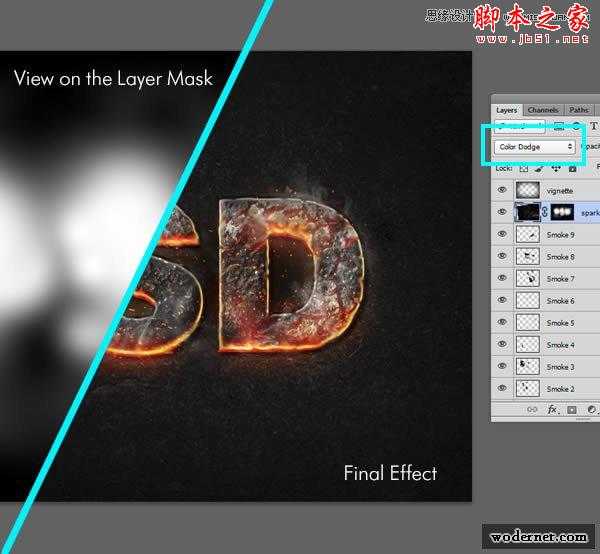Select the sparks layer image thumbnail

pos(528,212)
